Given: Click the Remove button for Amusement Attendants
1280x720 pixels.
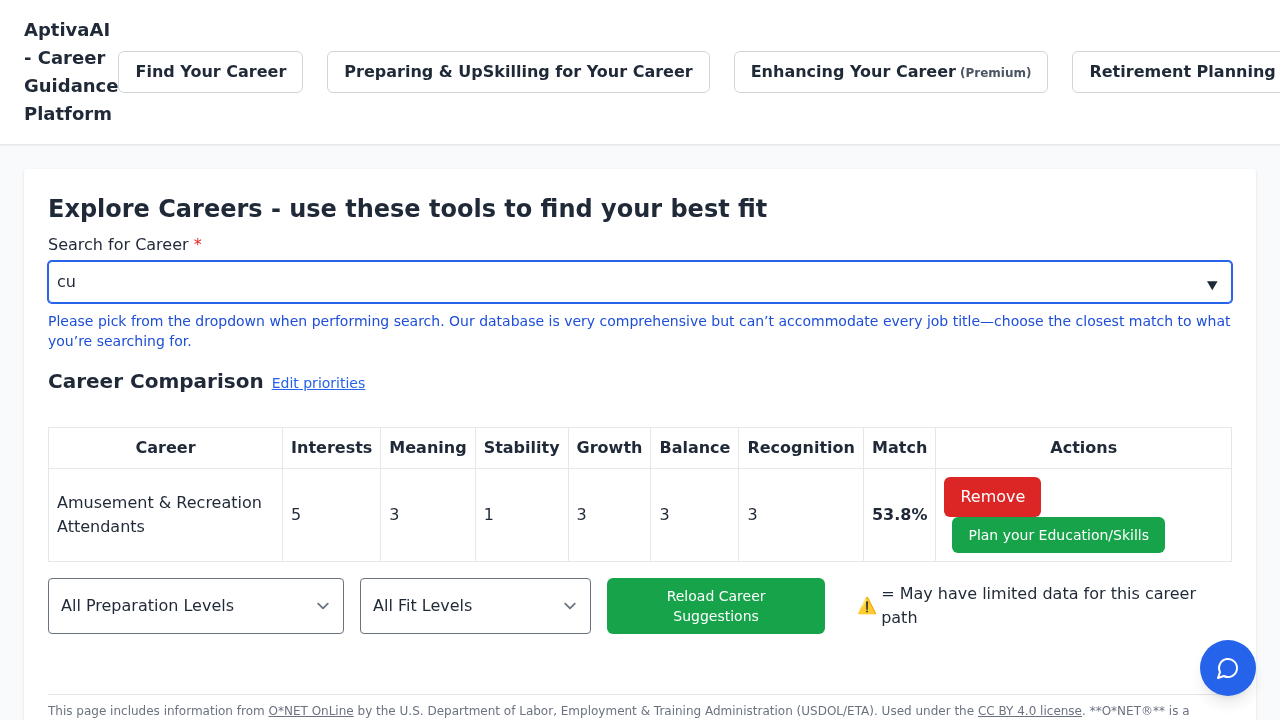Looking at the screenshot, I should tap(992, 497).
